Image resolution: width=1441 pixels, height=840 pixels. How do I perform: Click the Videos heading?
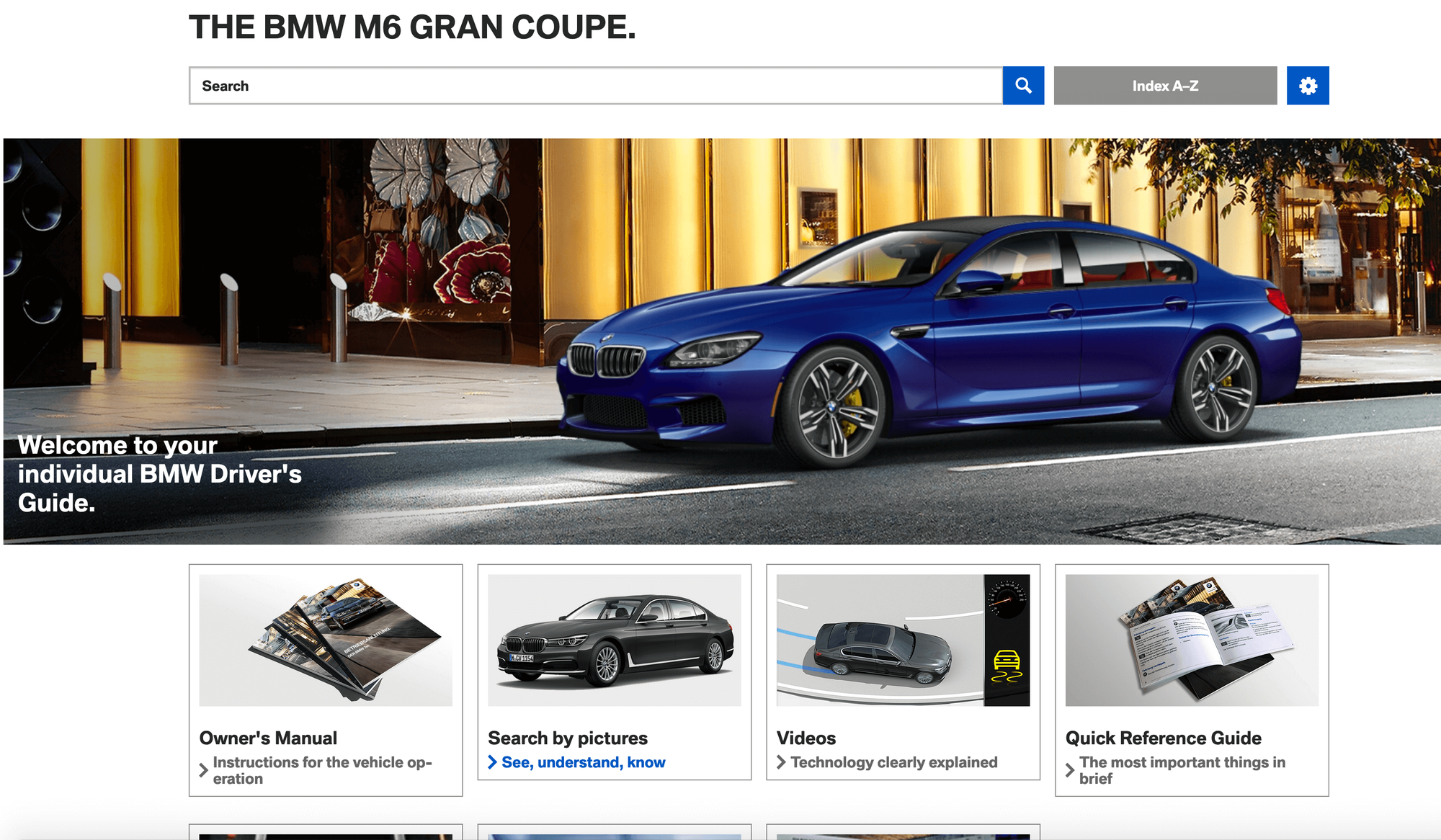pos(806,738)
